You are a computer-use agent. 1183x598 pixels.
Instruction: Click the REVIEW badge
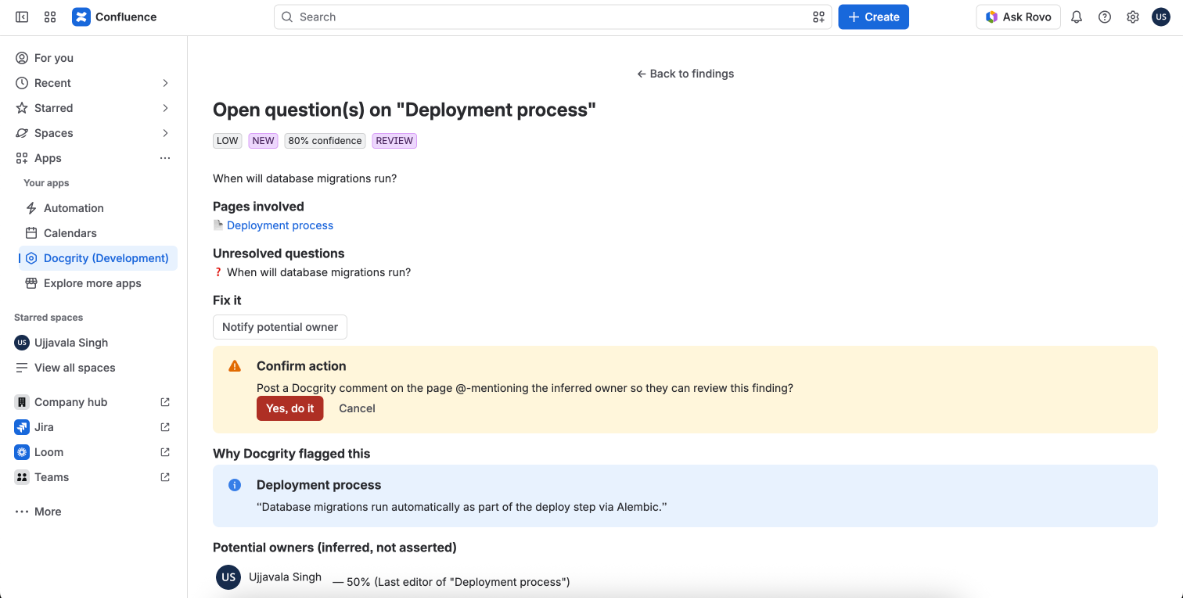click(395, 141)
